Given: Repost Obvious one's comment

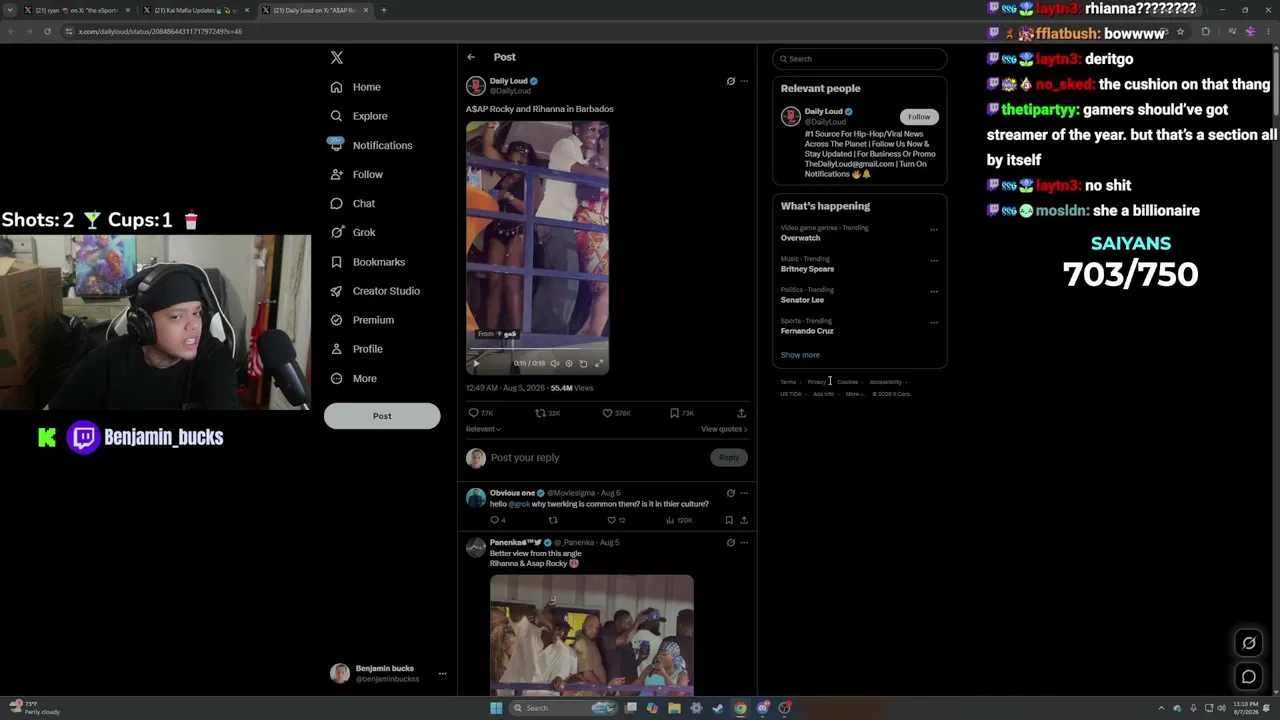Looking at the screenshot, I should pos(553,520).
